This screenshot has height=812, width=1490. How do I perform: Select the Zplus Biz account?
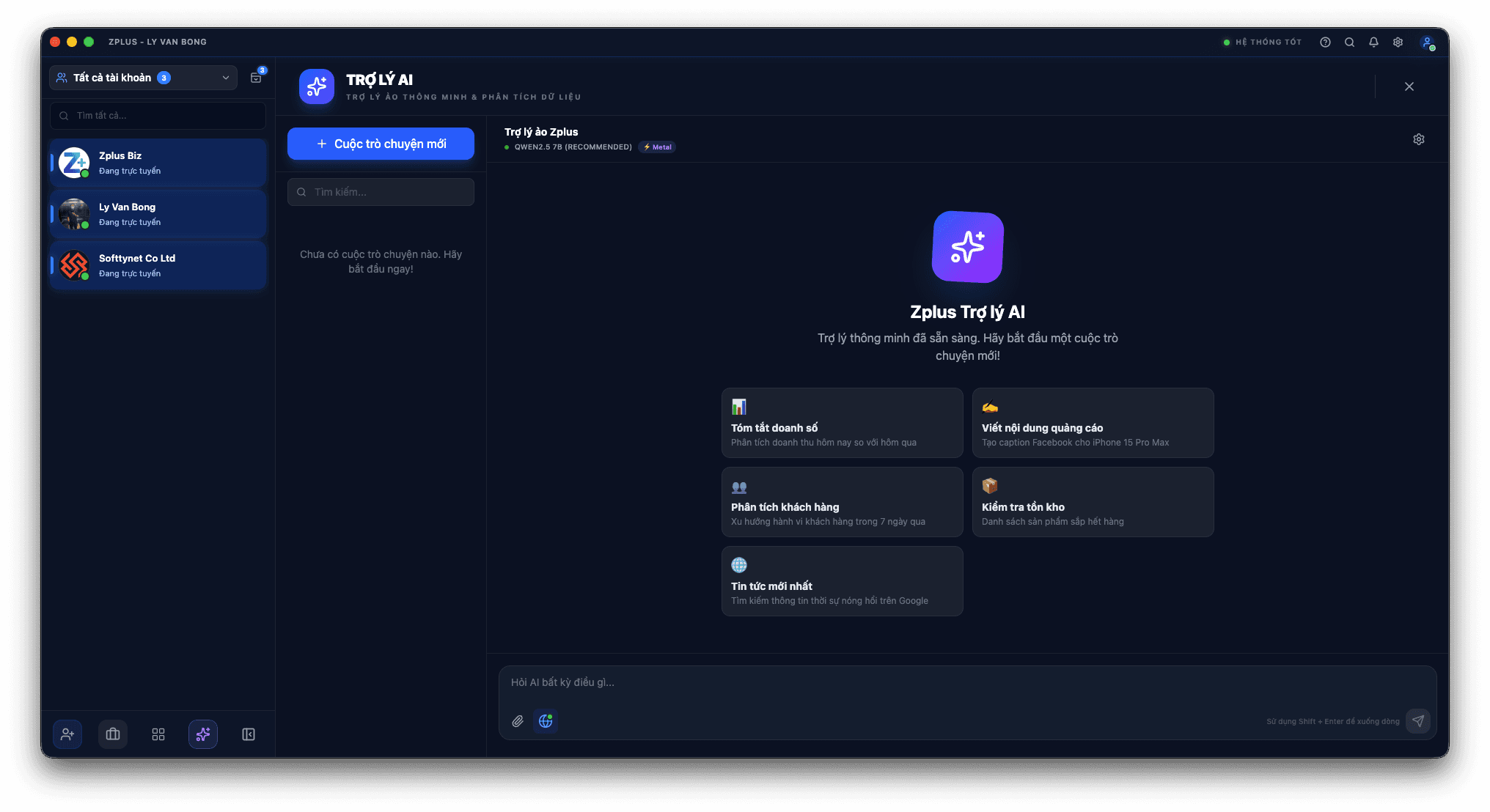pyautogui.click(x=158, y=163)
